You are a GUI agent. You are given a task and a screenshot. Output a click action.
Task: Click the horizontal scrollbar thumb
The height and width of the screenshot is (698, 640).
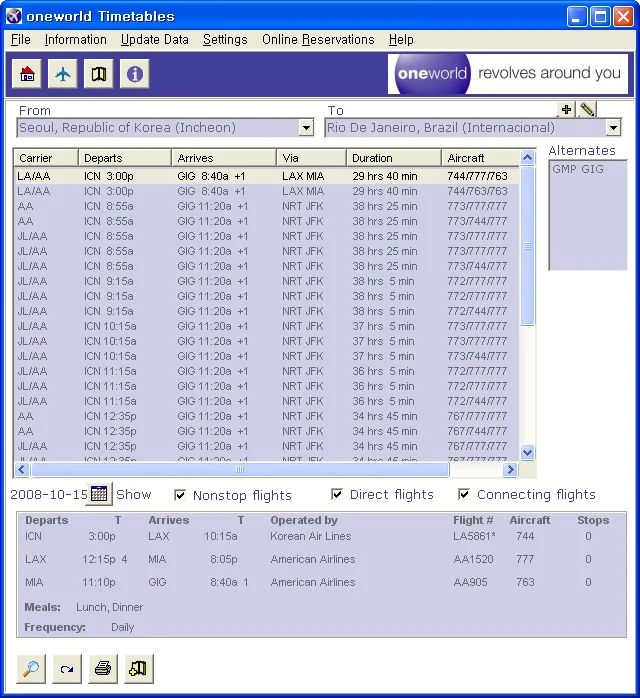pos(240,470)
